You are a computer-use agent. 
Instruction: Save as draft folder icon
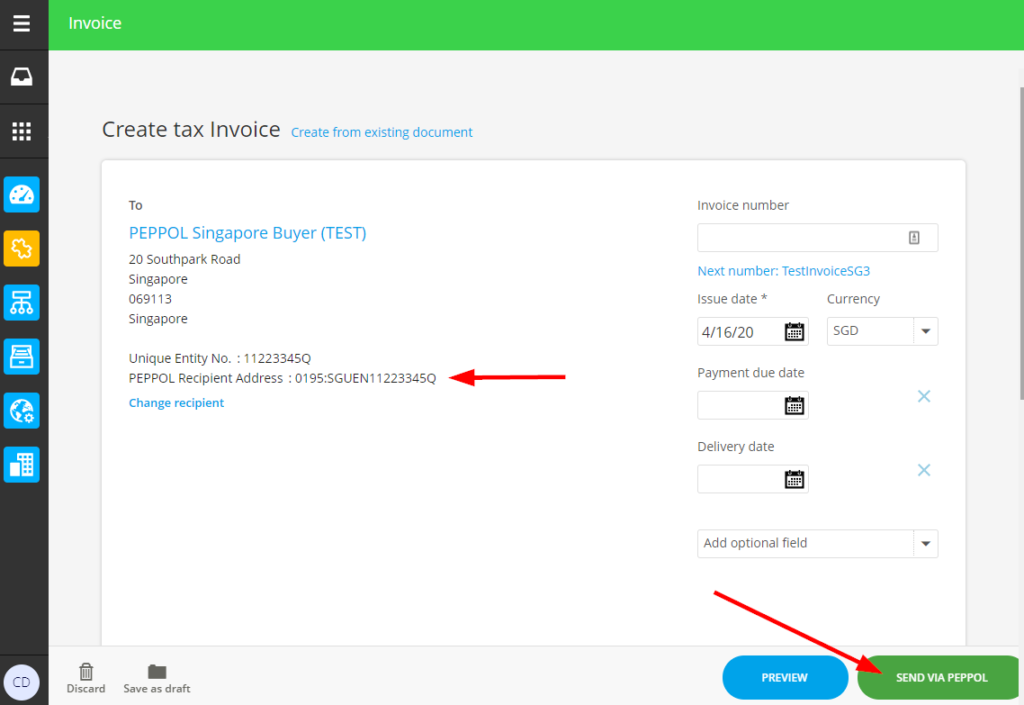click(x=157, y=679)
